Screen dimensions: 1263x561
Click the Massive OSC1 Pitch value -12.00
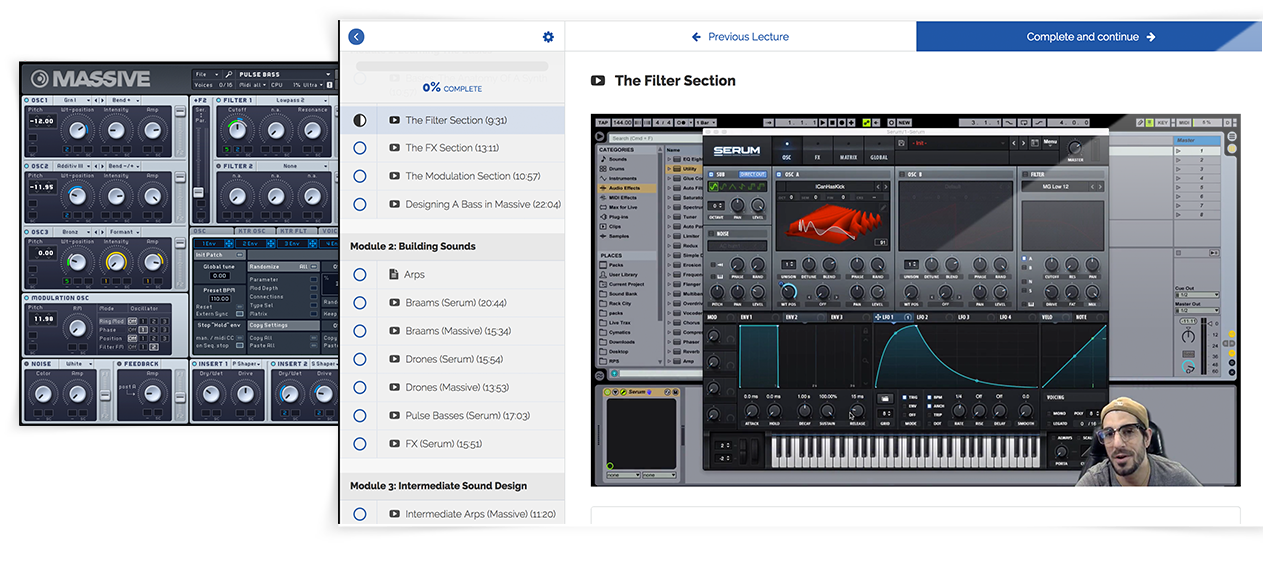tap(41, 121)
